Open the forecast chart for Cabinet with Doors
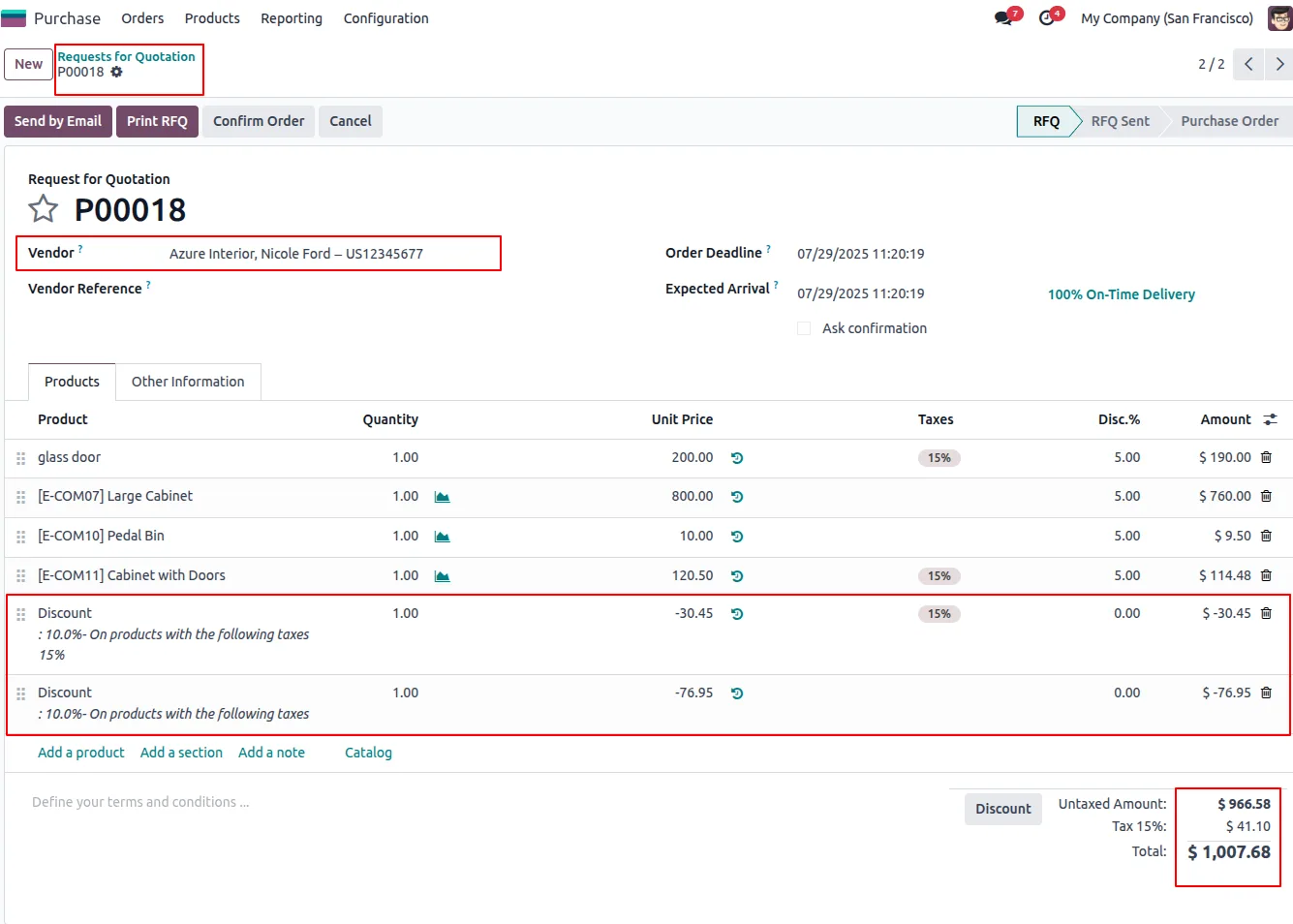The height and width of the screenshot is (924, 1293). [x=443, y=576]
